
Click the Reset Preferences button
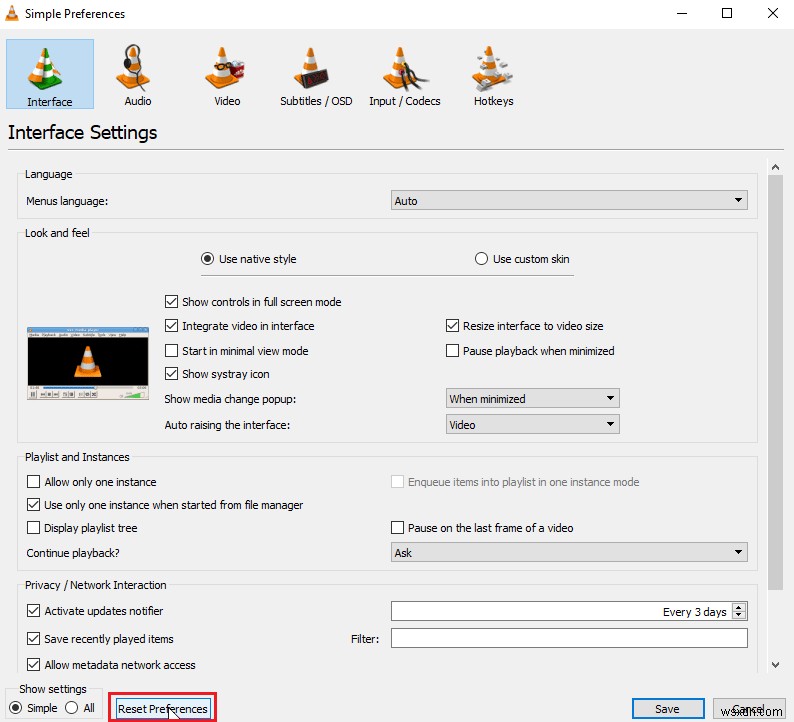tap(163, 708)
